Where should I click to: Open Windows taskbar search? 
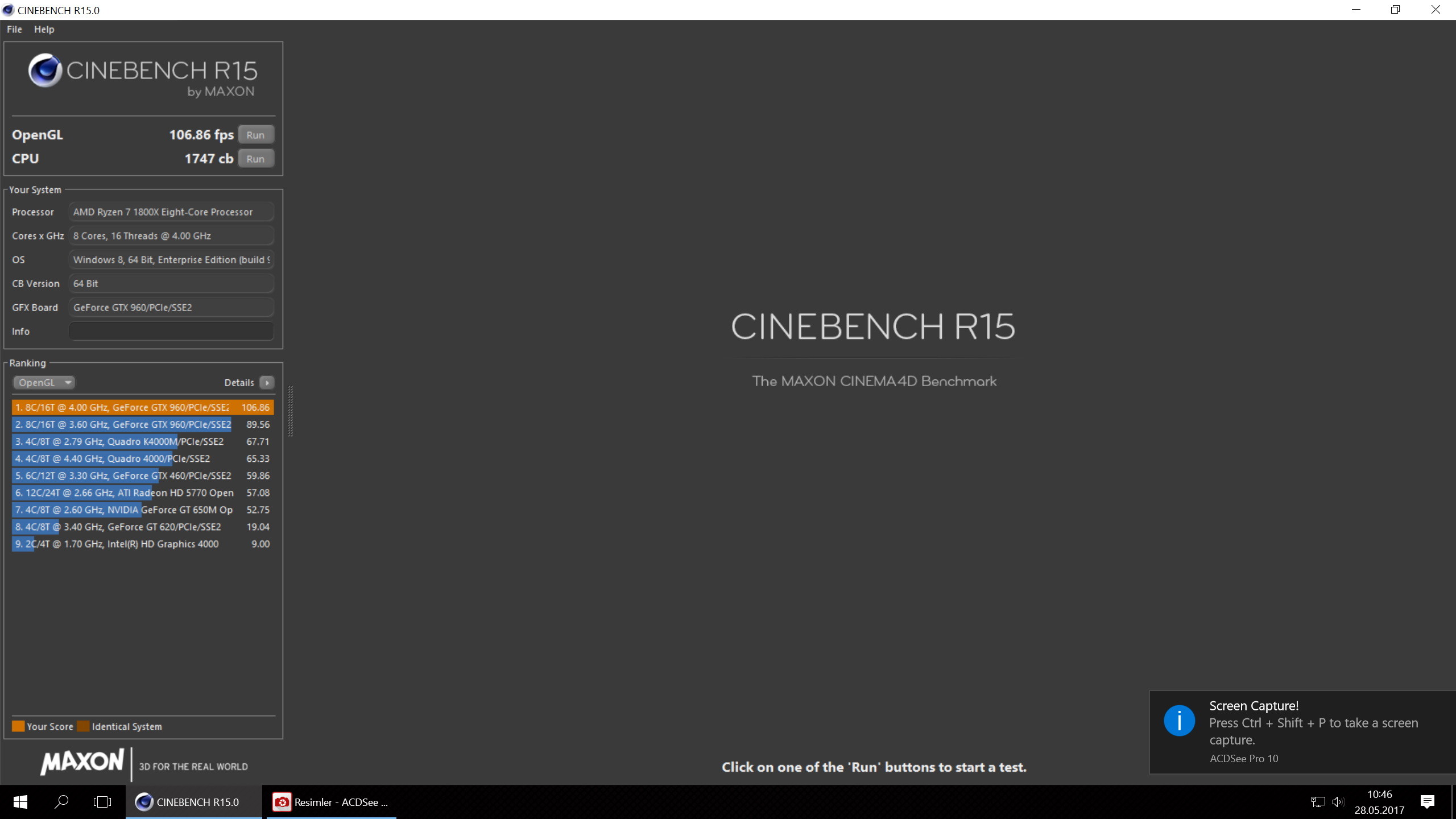(61, 802)
